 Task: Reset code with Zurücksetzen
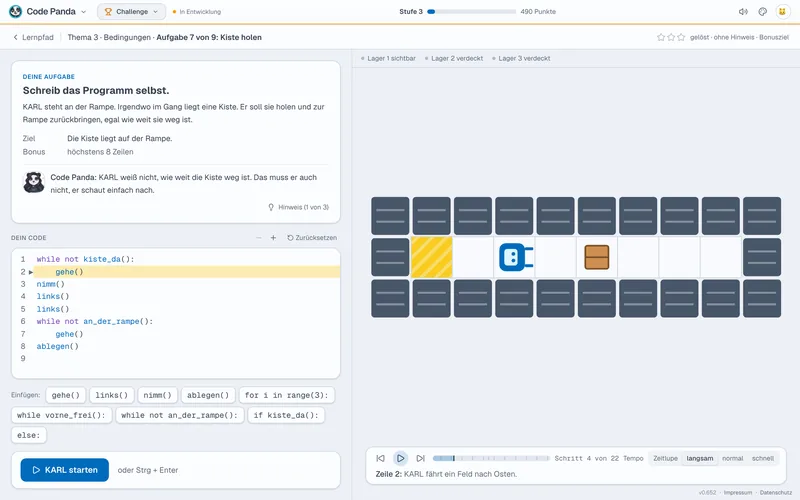click(312, 238)
